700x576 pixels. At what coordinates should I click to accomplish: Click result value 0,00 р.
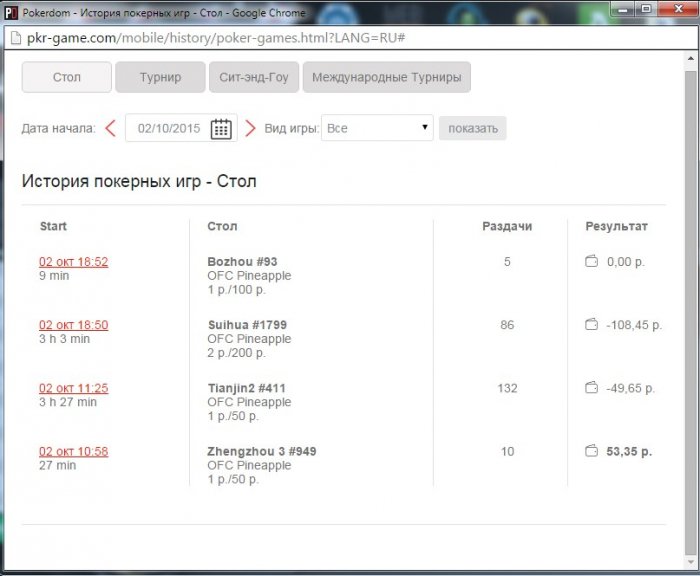tap(626, 262)
